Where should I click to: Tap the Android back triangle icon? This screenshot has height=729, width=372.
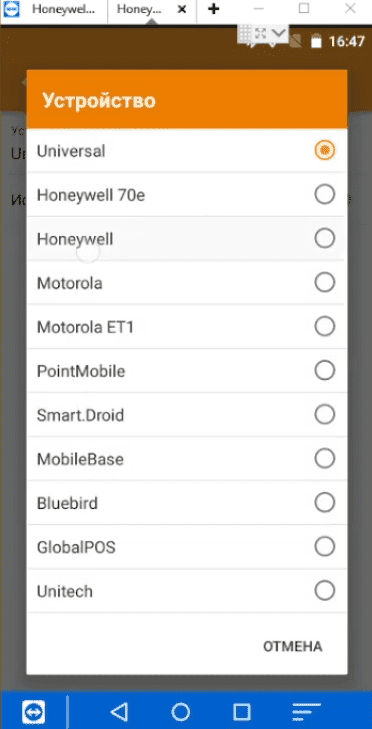pyautogui.click(x=120, y=711)
